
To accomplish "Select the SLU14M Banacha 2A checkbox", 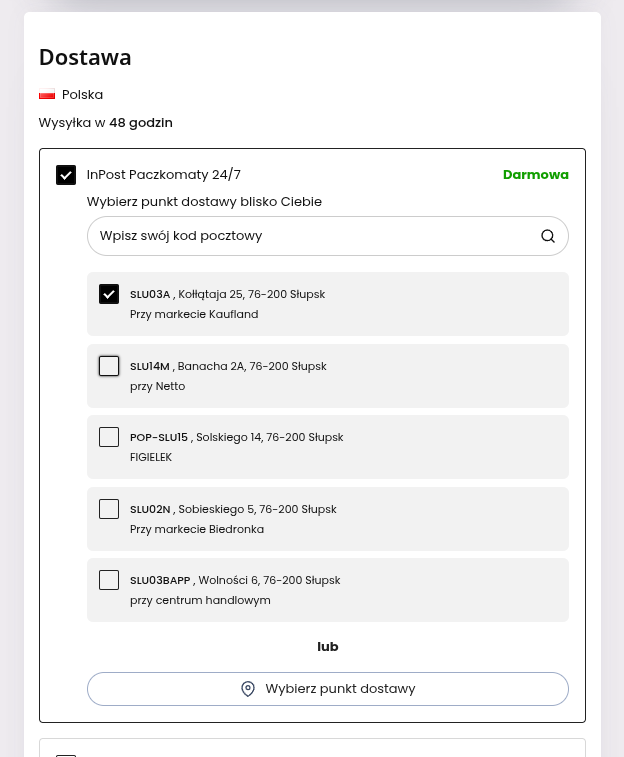I will click(x=109, y=366).
